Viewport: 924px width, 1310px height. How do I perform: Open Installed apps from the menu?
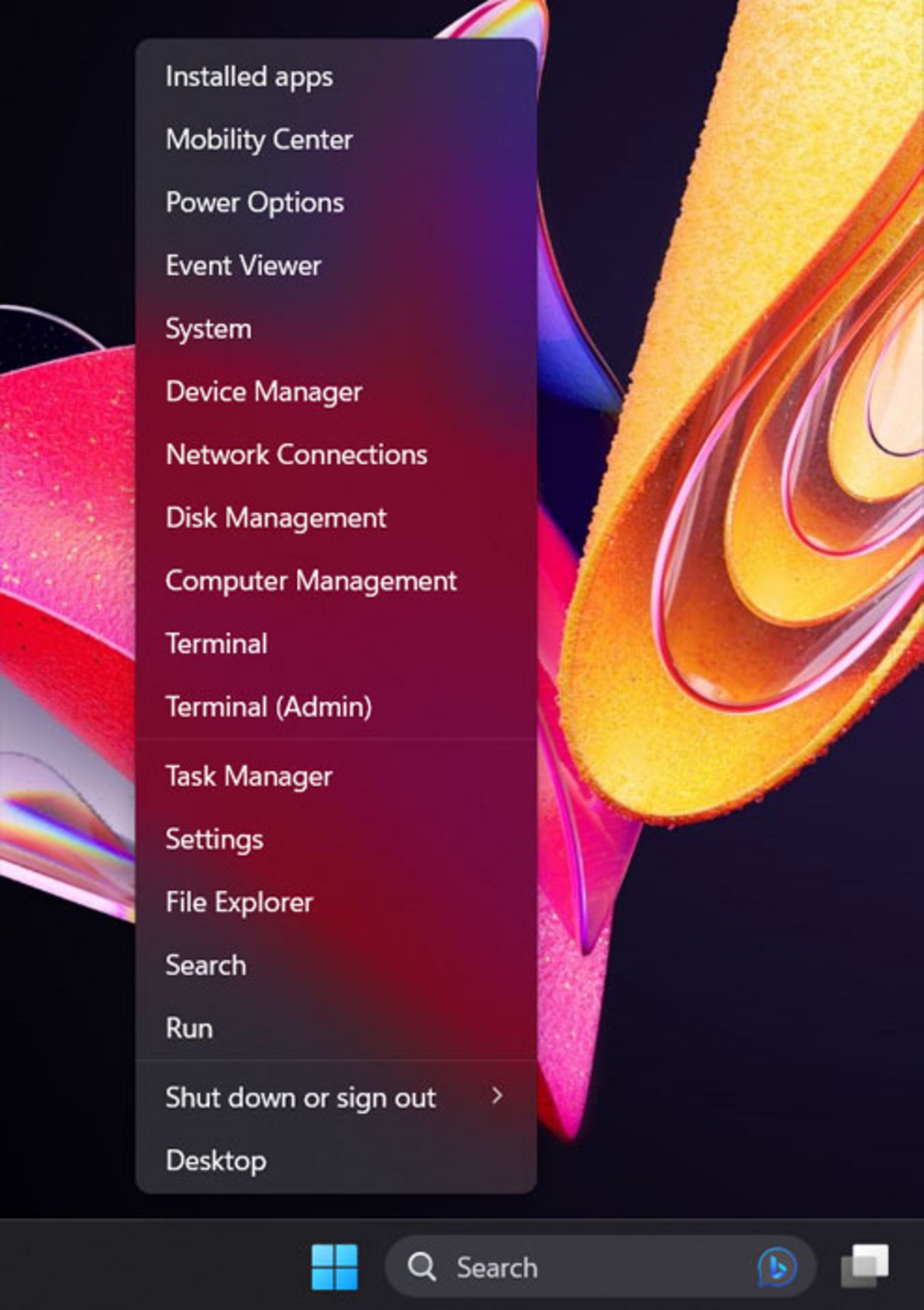click(249, 77)
